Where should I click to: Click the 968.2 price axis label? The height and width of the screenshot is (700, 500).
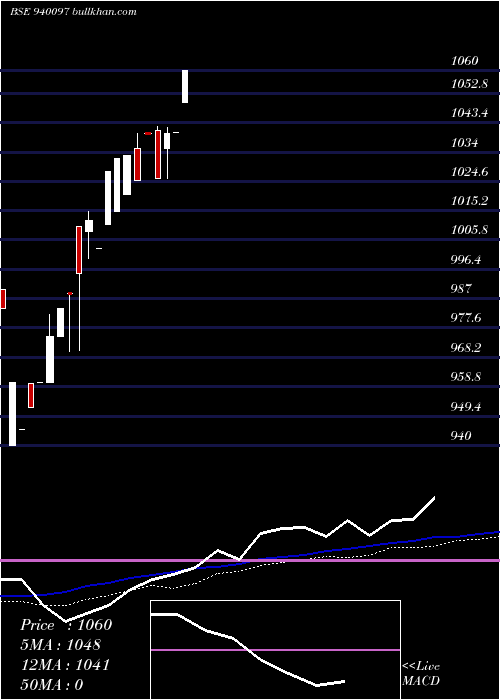click(x=466, y=348)
